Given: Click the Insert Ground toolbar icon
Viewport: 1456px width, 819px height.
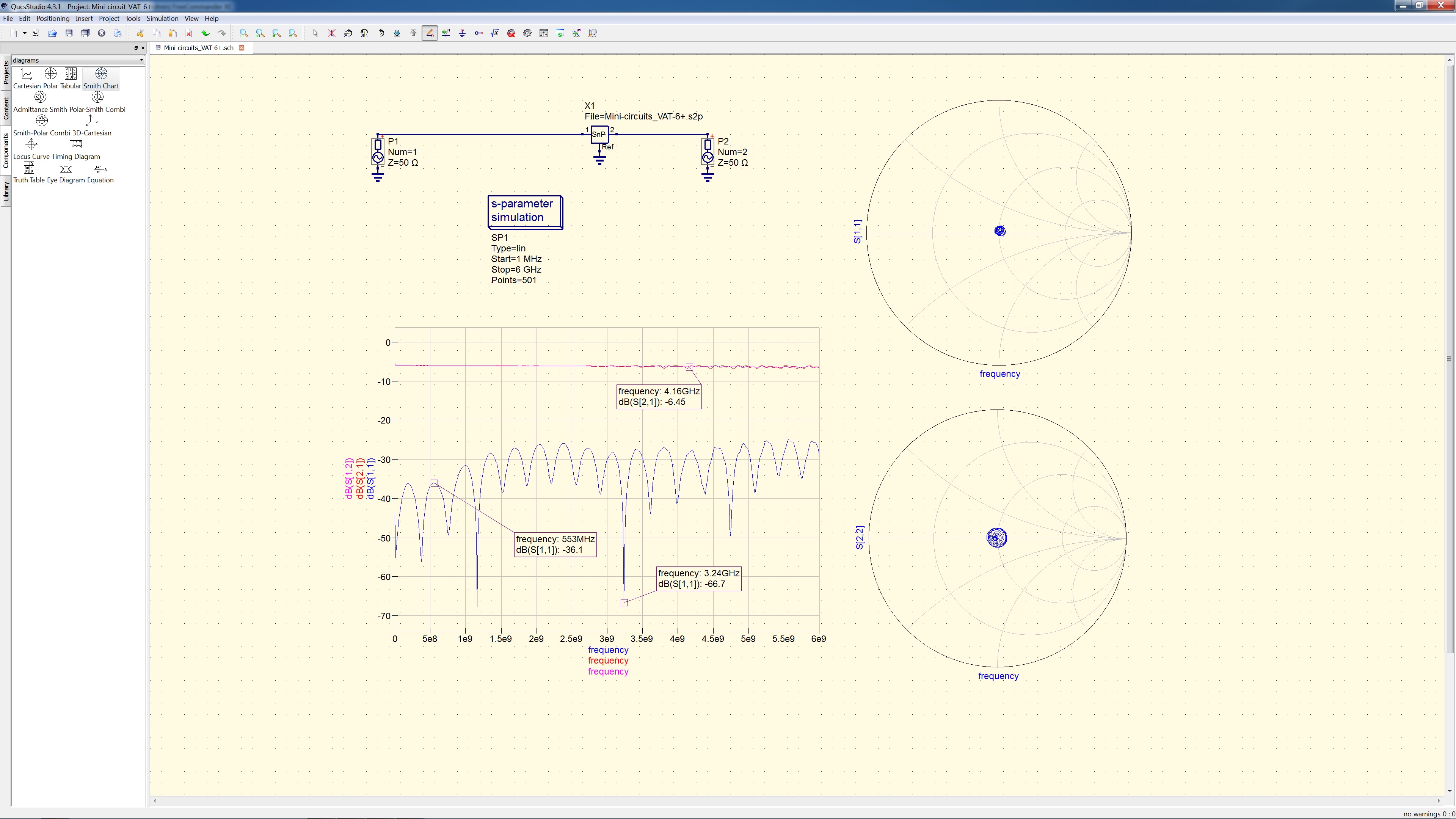Looking at the screenshot, I should tap(462, 33).
